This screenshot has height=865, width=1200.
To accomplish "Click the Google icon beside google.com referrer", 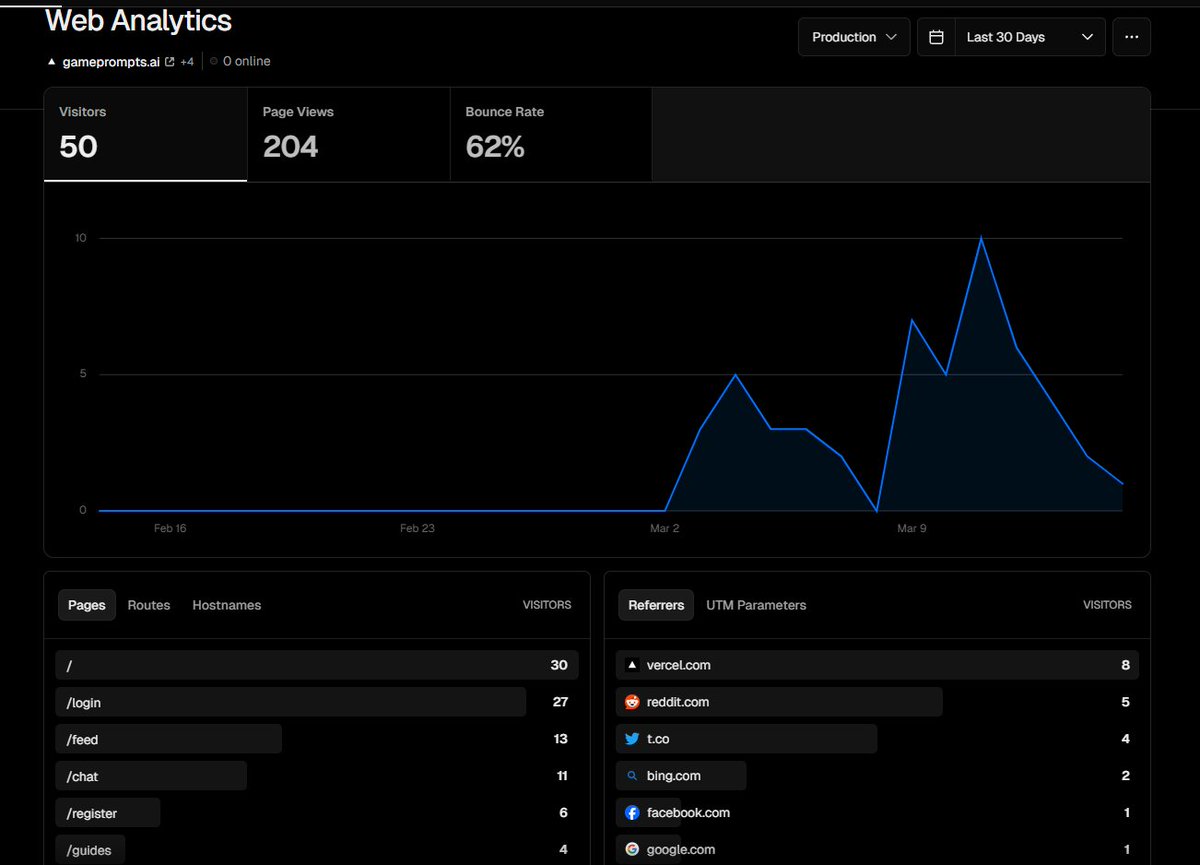I will [632, 849].
